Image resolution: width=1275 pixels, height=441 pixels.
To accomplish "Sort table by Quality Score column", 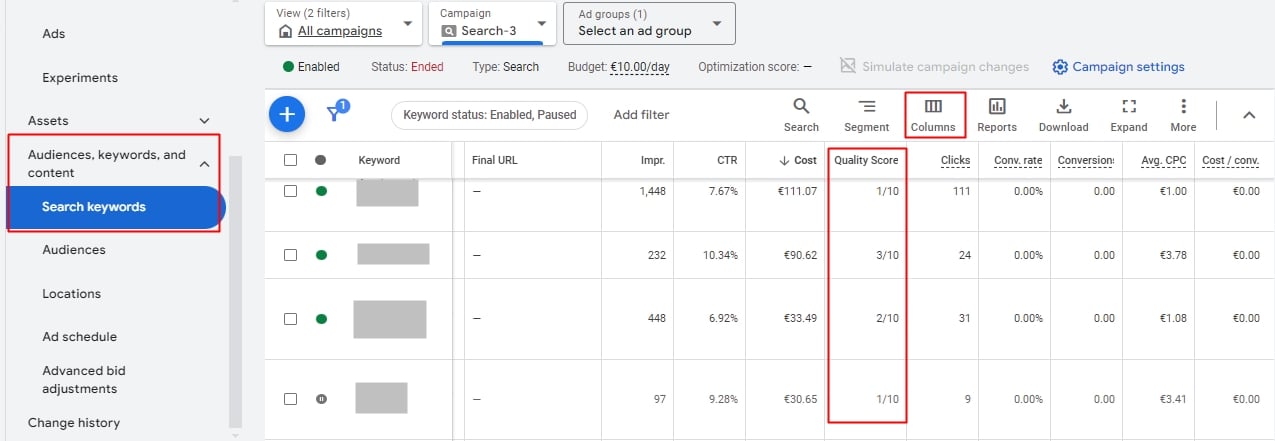I will (866, 160).
